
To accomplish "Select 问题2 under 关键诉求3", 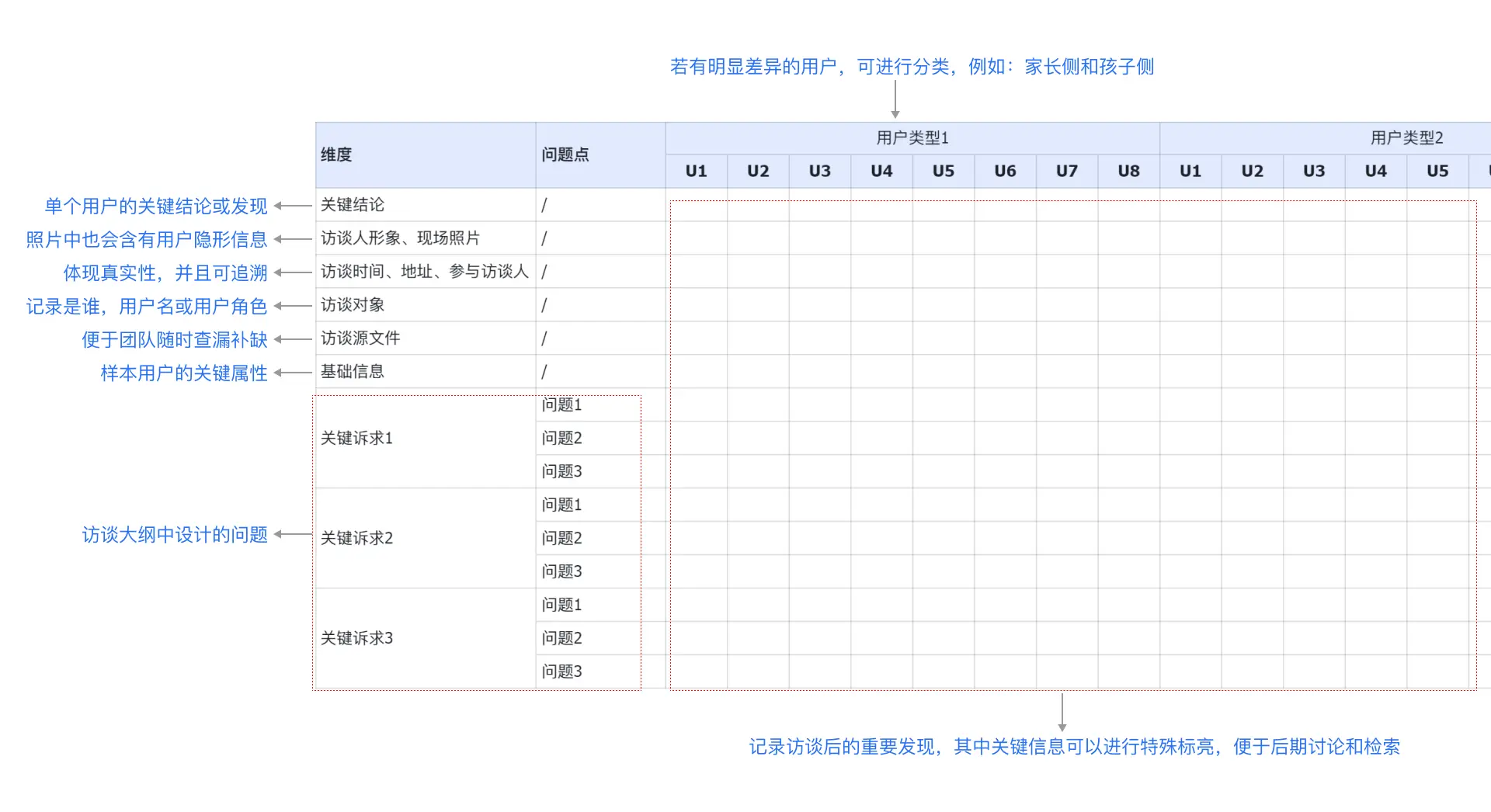I will [x=561, y=638].
